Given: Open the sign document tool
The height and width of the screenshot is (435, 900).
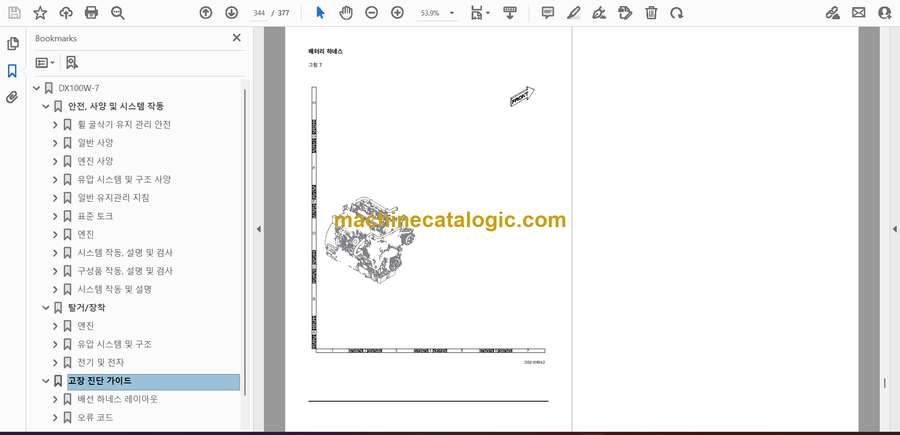Looking at the screenshot, I should point(599,13).
